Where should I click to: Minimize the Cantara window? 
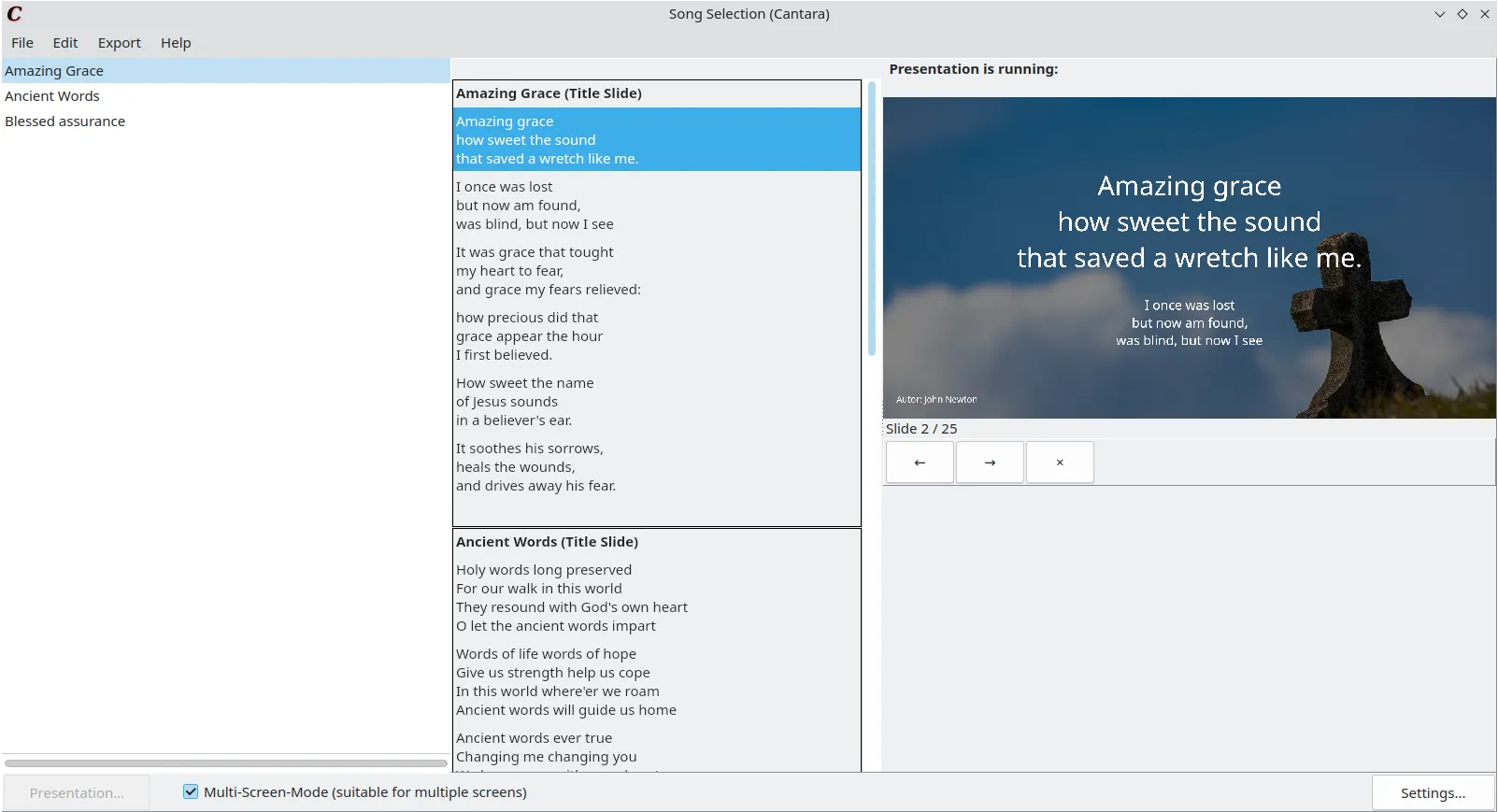pyautogui.click(x=1439, y=14)
